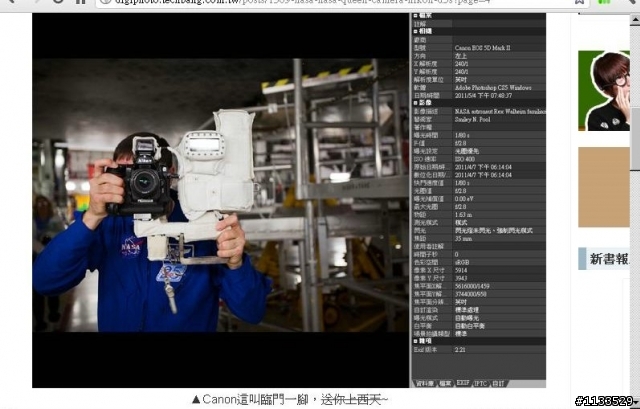Click the 'Adobe Photoshop CS5 Windows' value
640x409 pixels.
(493, 87)
